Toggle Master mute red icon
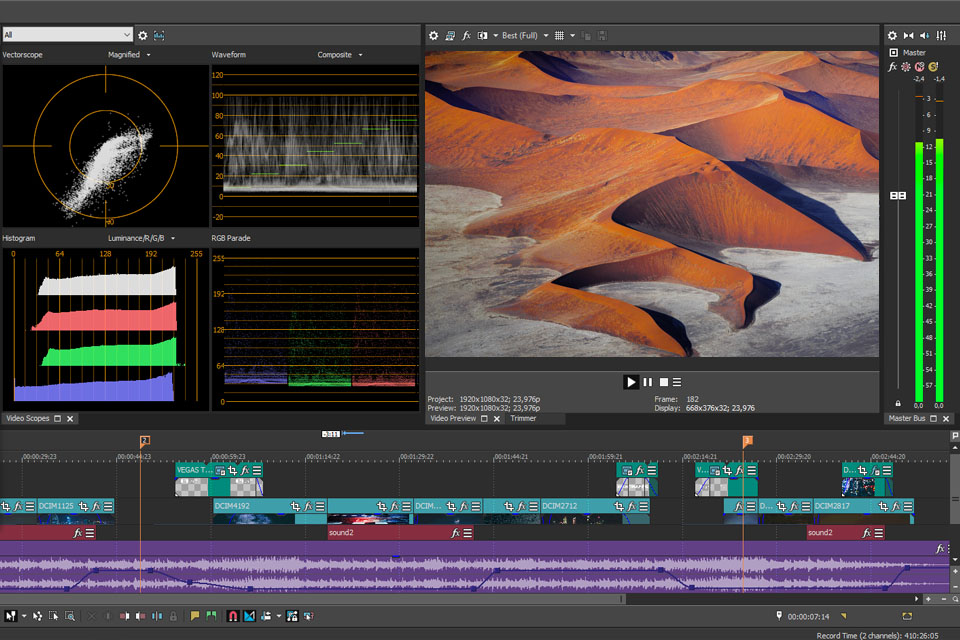This screenshot has width=960, height=640. tap(920, 67)
